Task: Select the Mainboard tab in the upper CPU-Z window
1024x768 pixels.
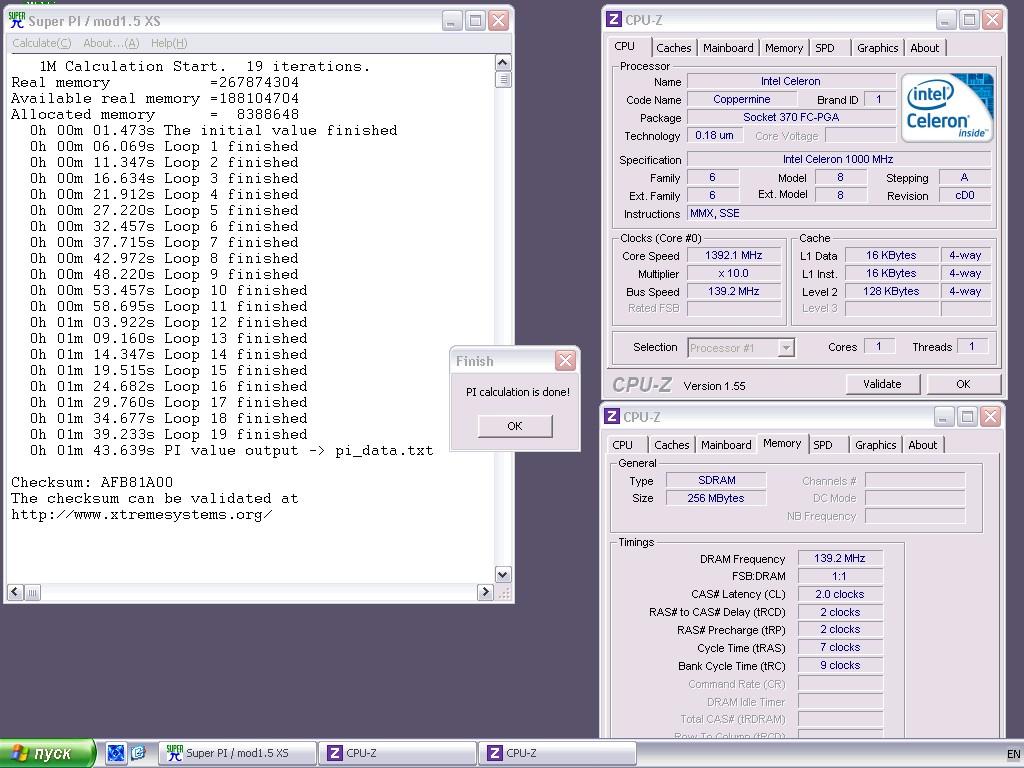Action: coord(728,48)
